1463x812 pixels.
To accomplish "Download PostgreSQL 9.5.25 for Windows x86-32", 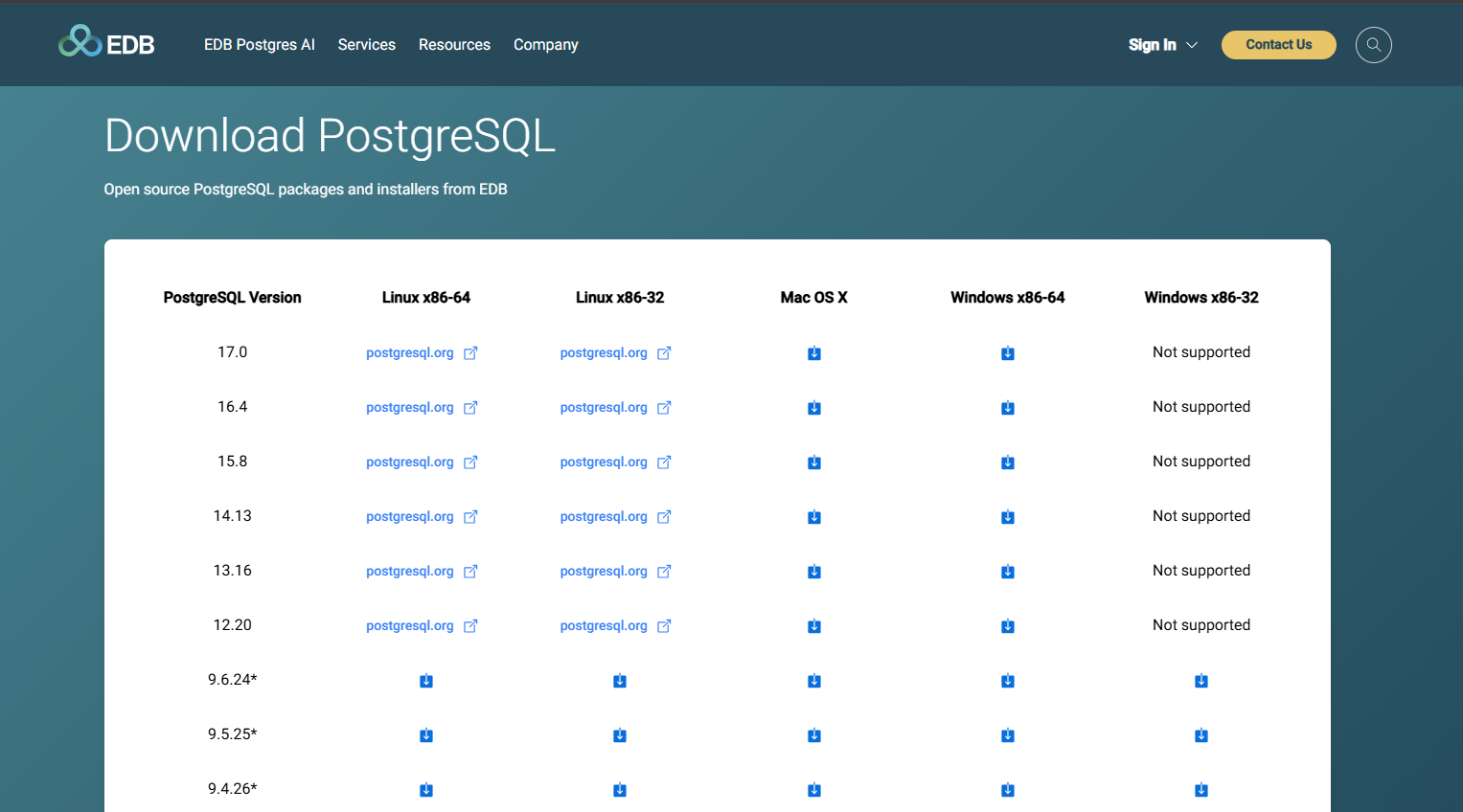I will click(1201, 735).
